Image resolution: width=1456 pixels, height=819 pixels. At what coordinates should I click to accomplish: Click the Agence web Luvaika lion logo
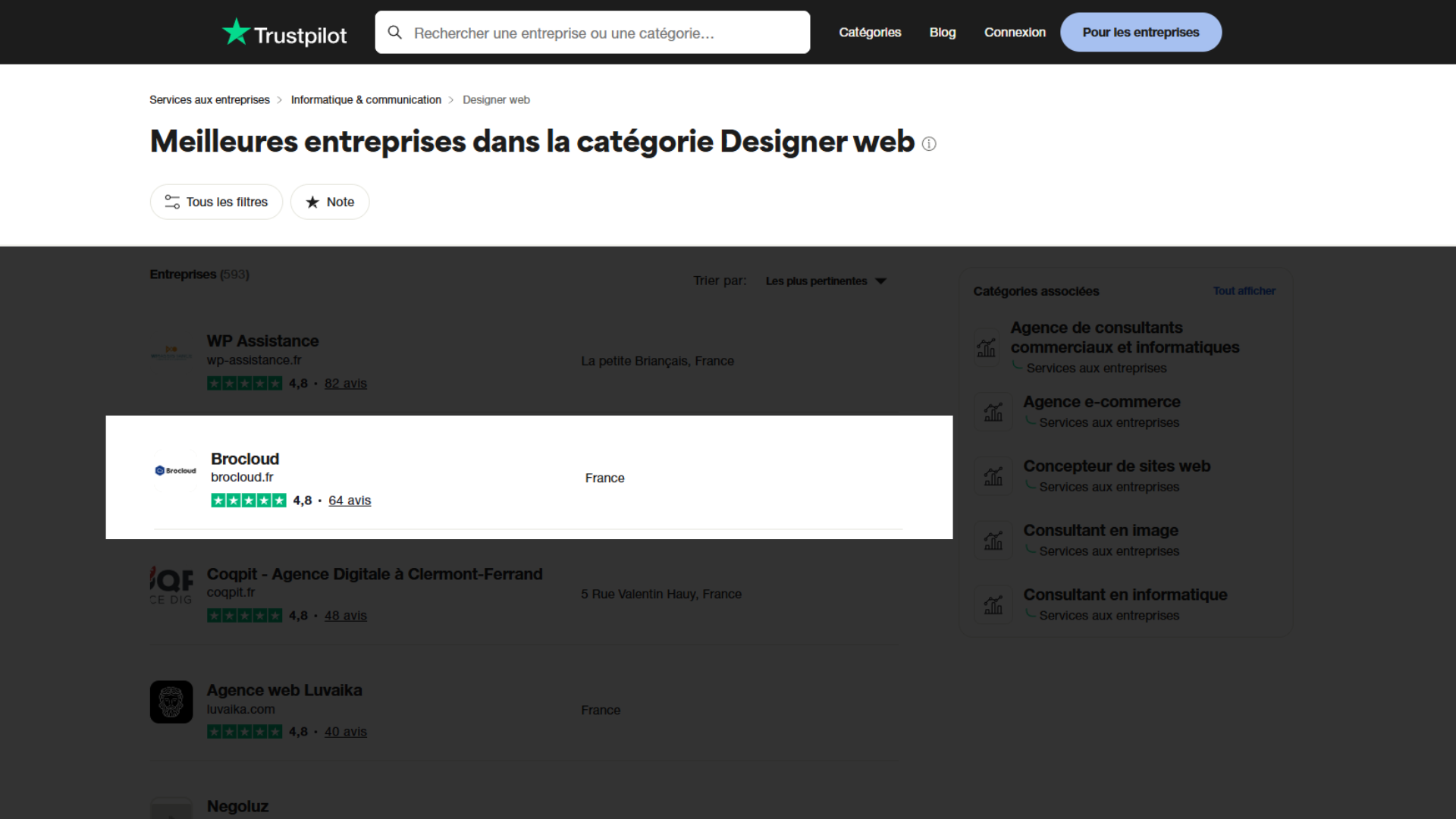[171, 701]
